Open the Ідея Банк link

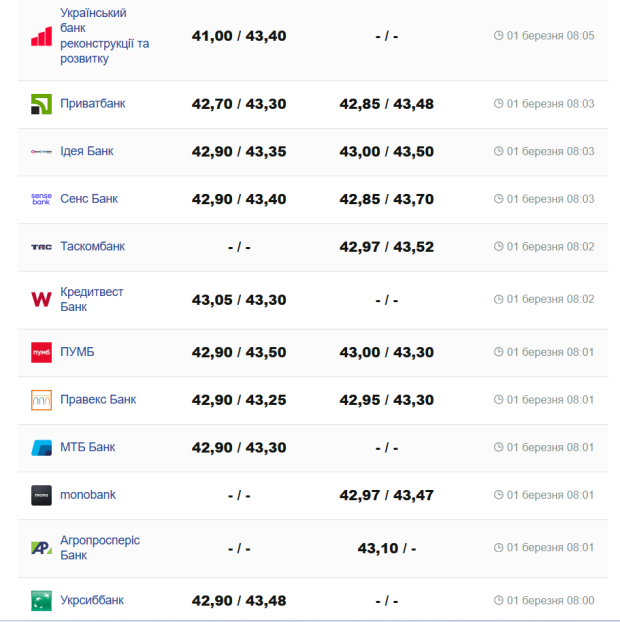[87, 151]
